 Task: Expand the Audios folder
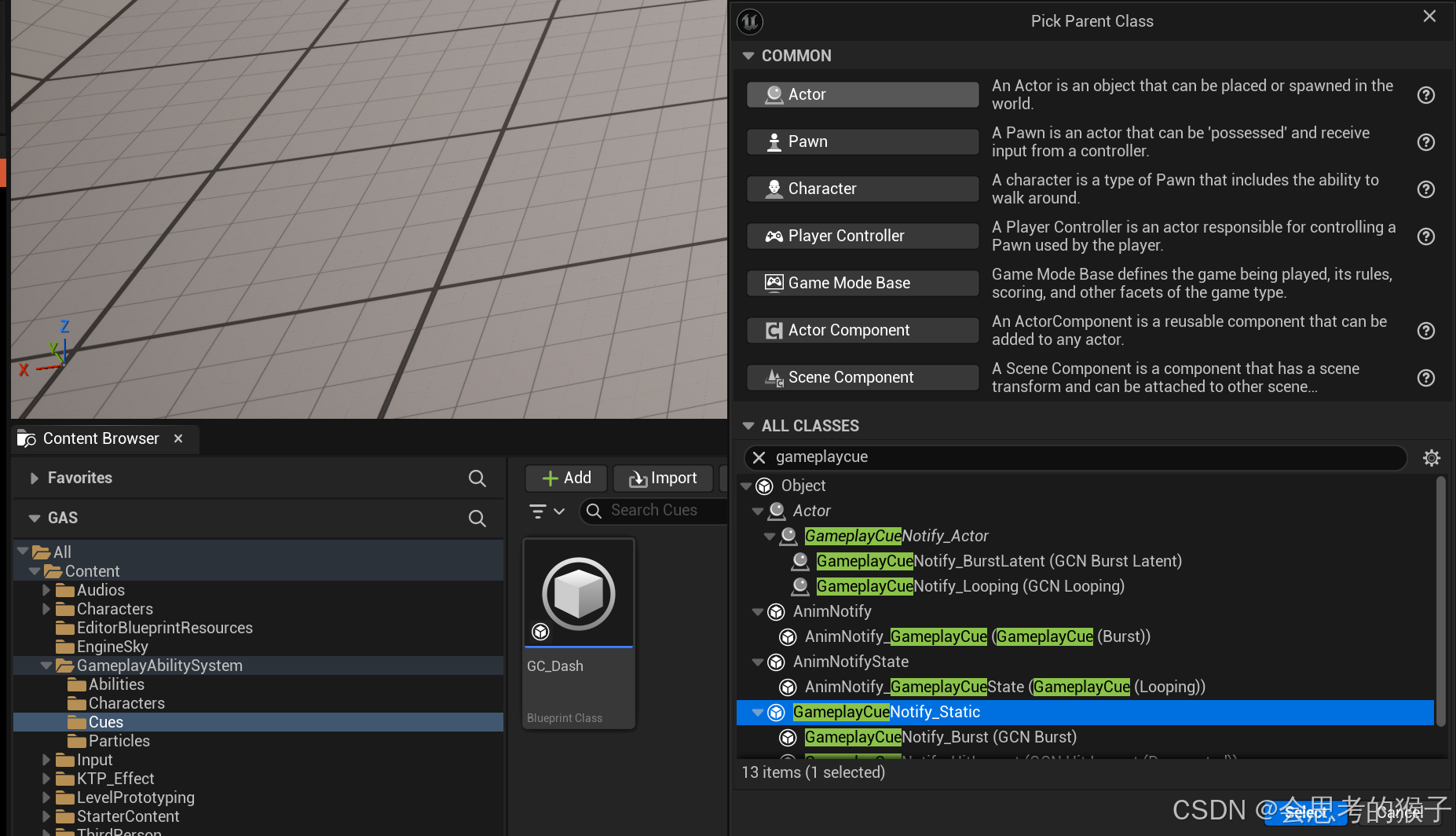46,590
